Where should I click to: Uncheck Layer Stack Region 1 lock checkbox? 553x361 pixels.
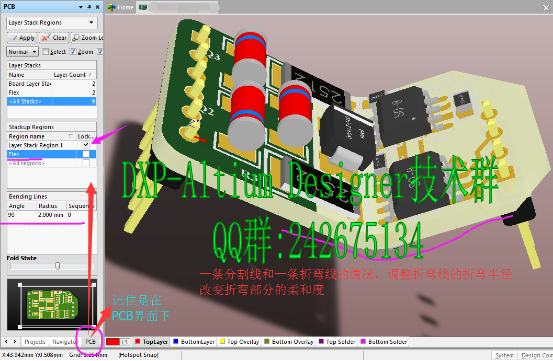(86, 145)
